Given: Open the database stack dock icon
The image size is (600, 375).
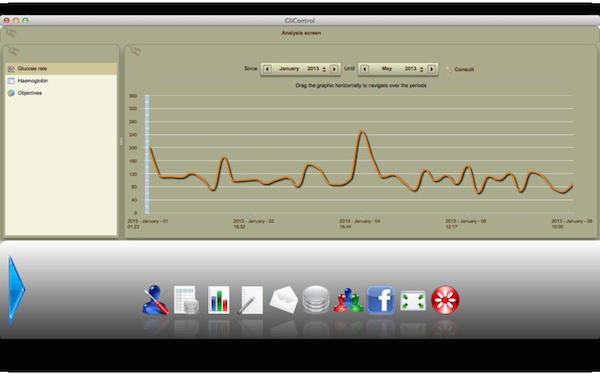Looking at the screenshot, I should pyautogui.click(x=316, y=300).
